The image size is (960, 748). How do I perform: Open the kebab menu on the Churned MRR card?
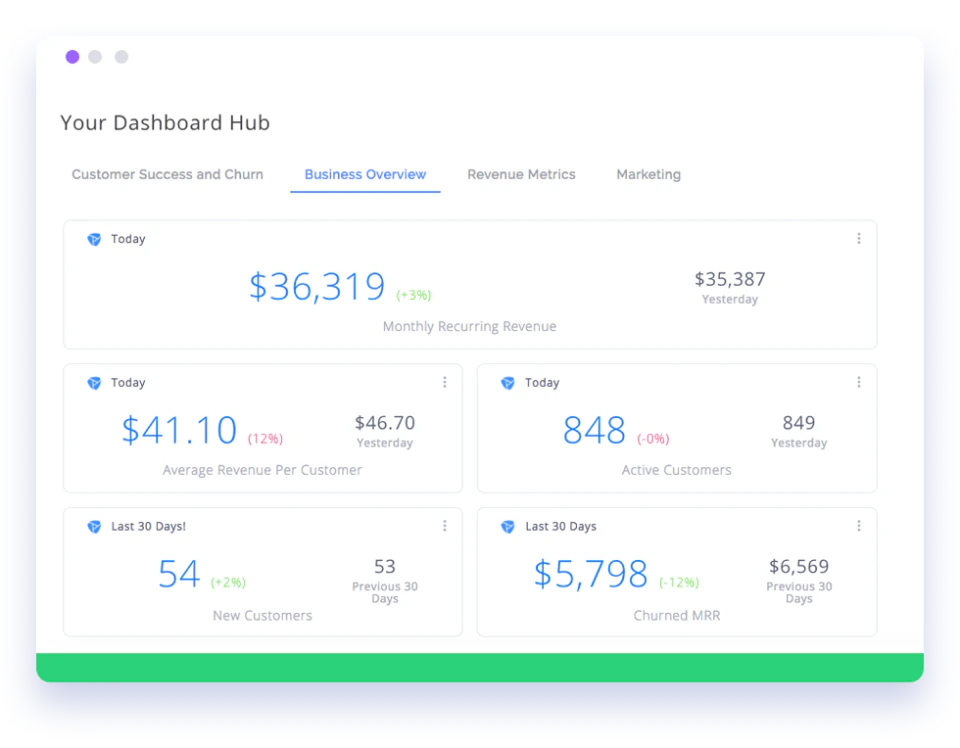click(859, 525)
